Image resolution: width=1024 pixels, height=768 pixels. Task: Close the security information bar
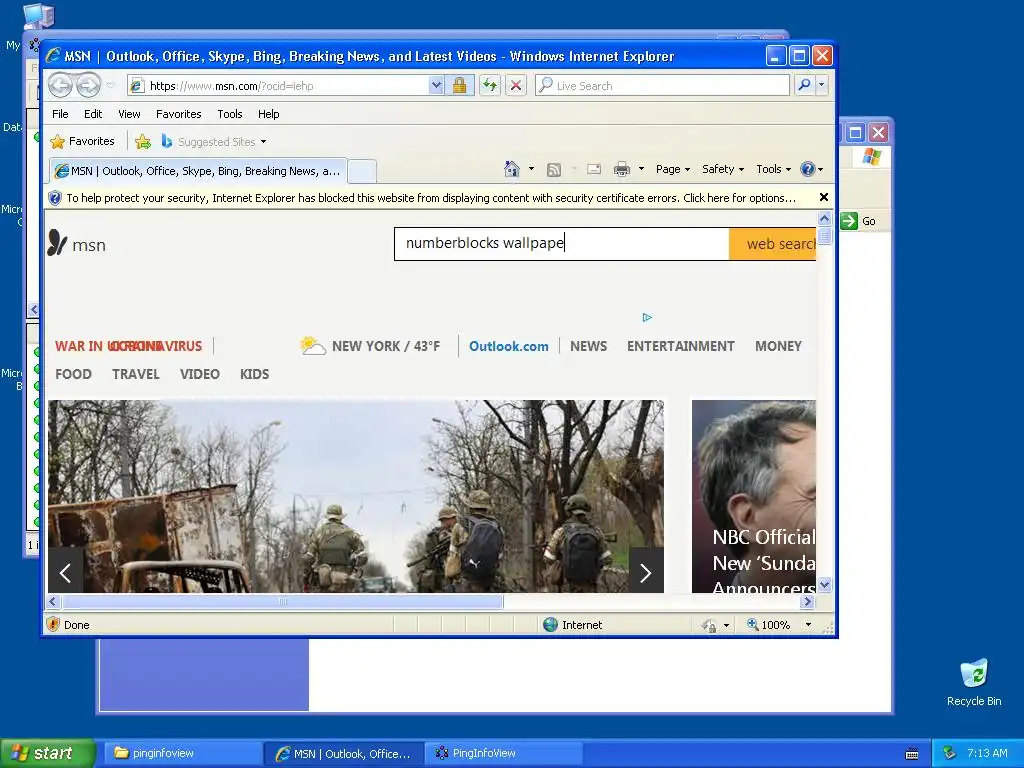tap(824, 197)
